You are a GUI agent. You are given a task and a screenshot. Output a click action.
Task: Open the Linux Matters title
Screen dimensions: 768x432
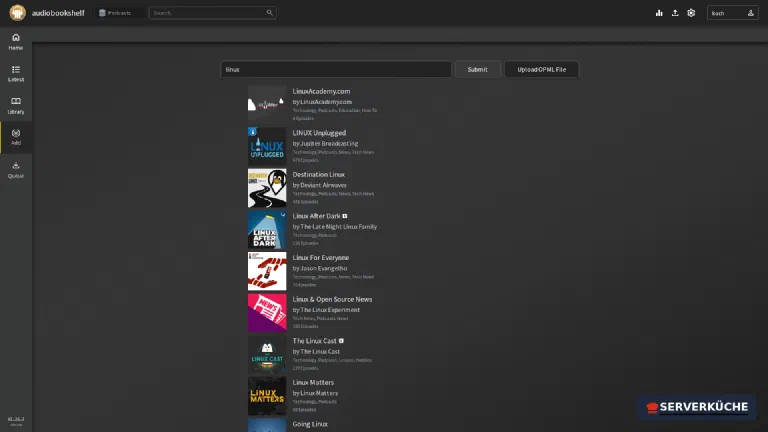313,383
